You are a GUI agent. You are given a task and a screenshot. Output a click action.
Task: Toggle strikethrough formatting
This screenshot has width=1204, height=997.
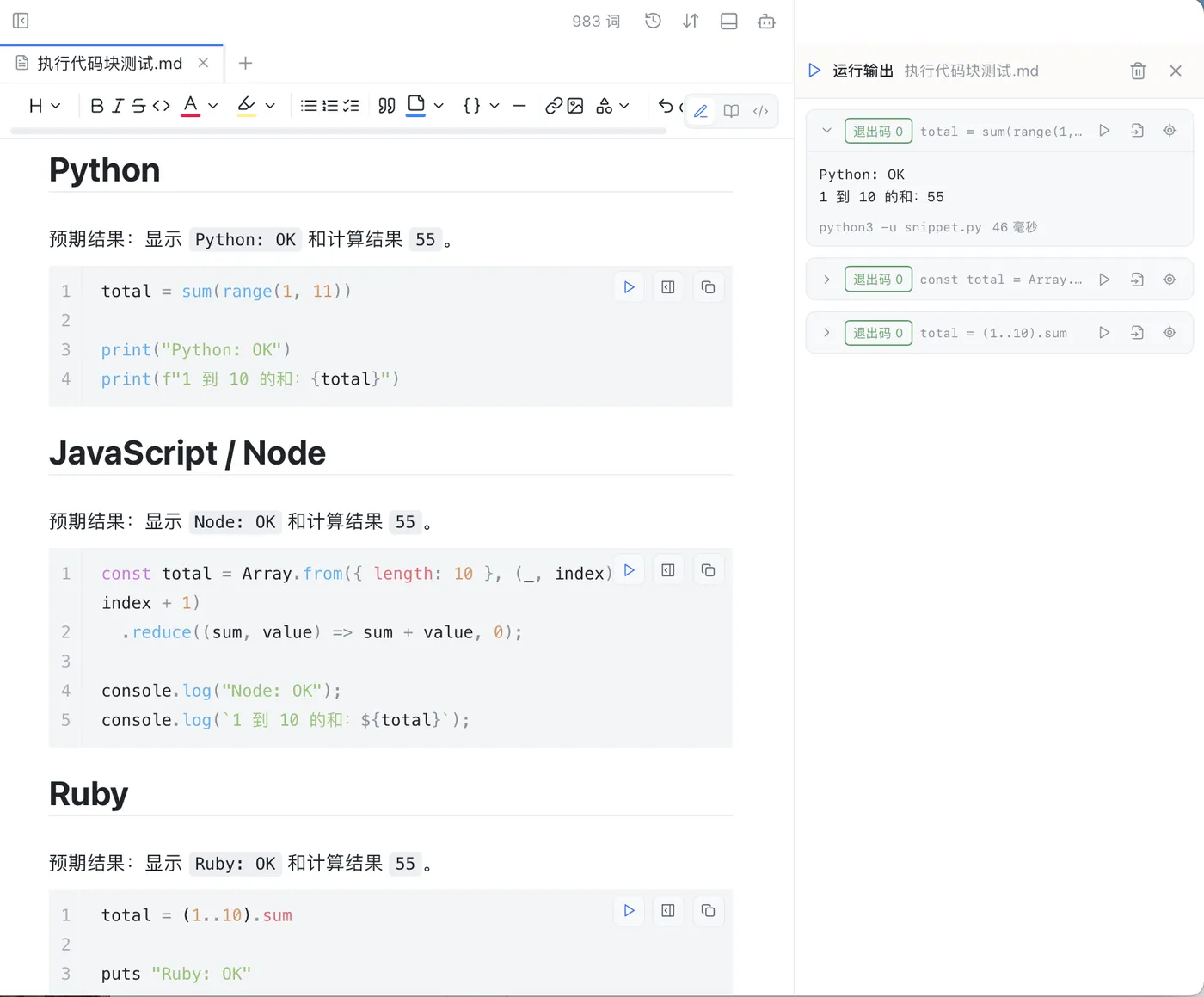coord(138,106)
